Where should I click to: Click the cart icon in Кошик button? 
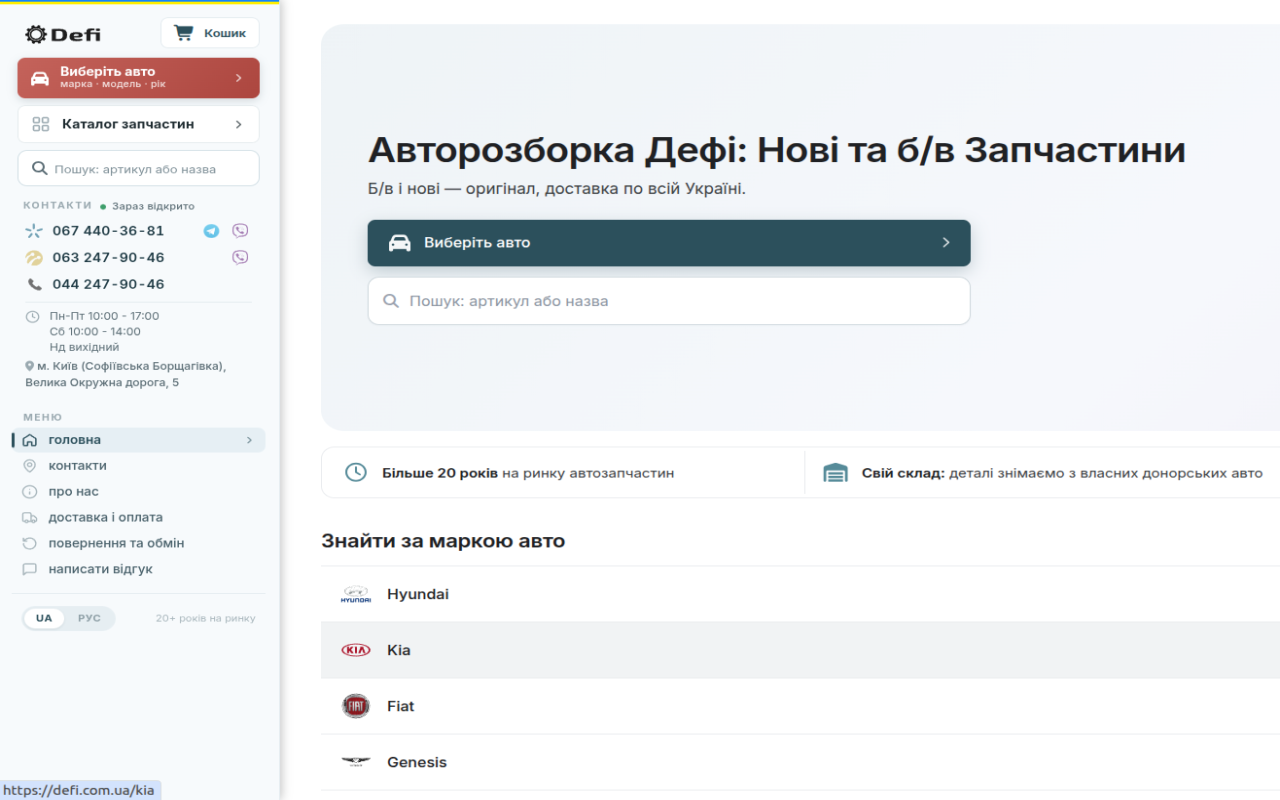(x=184, y=33)
